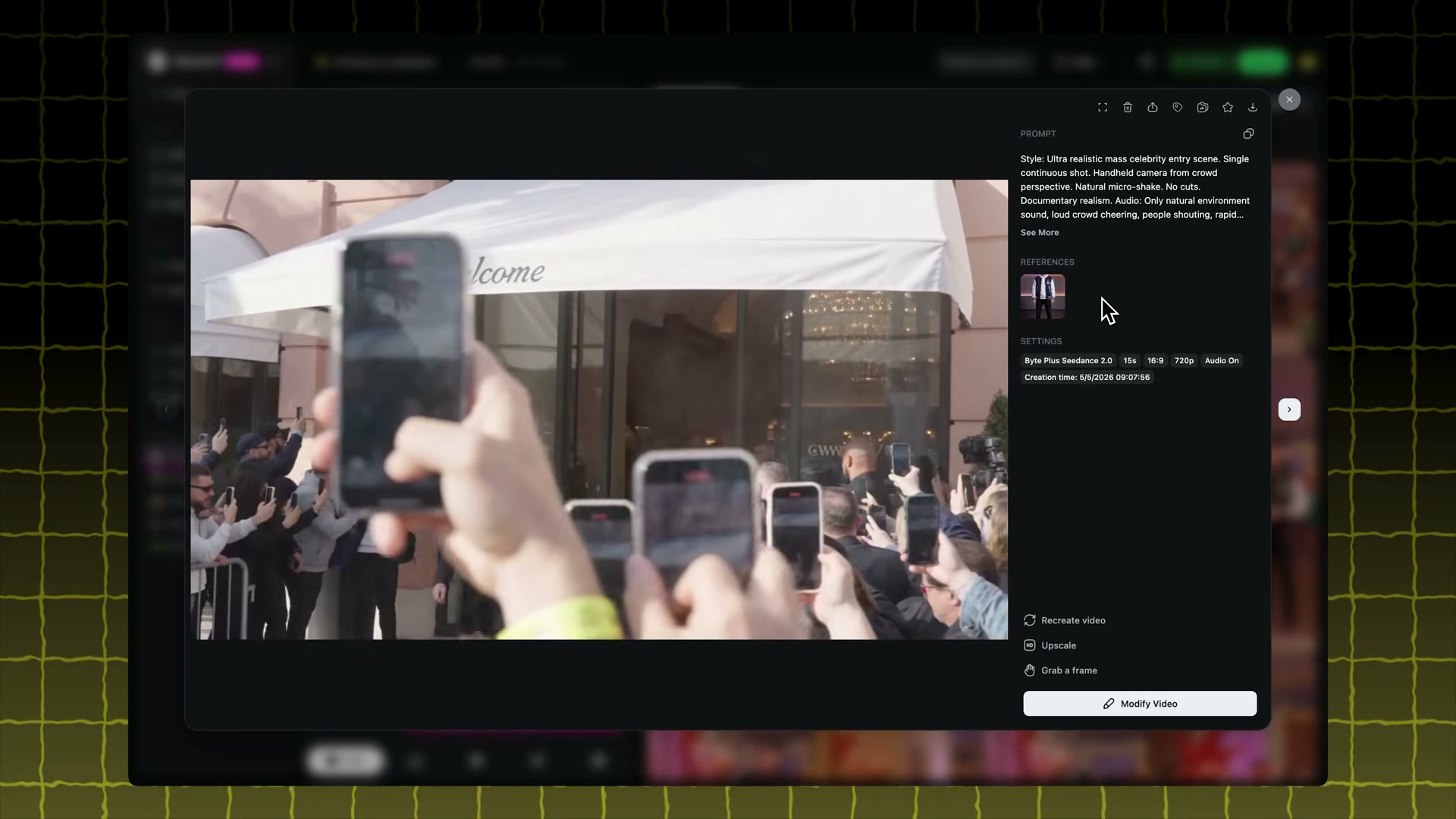Click the Recreate video option
Image resolution: width=1456 pixels, height=819 pixels.
tap(1065, 620)
